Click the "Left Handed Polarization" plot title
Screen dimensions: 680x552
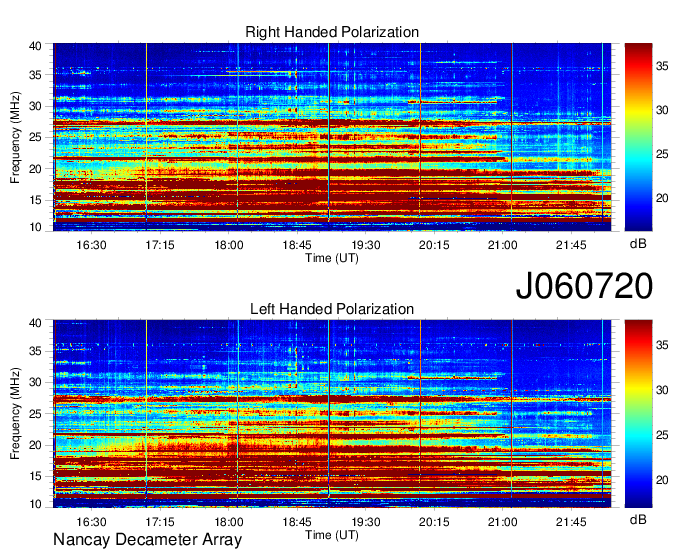pos(332,309)
